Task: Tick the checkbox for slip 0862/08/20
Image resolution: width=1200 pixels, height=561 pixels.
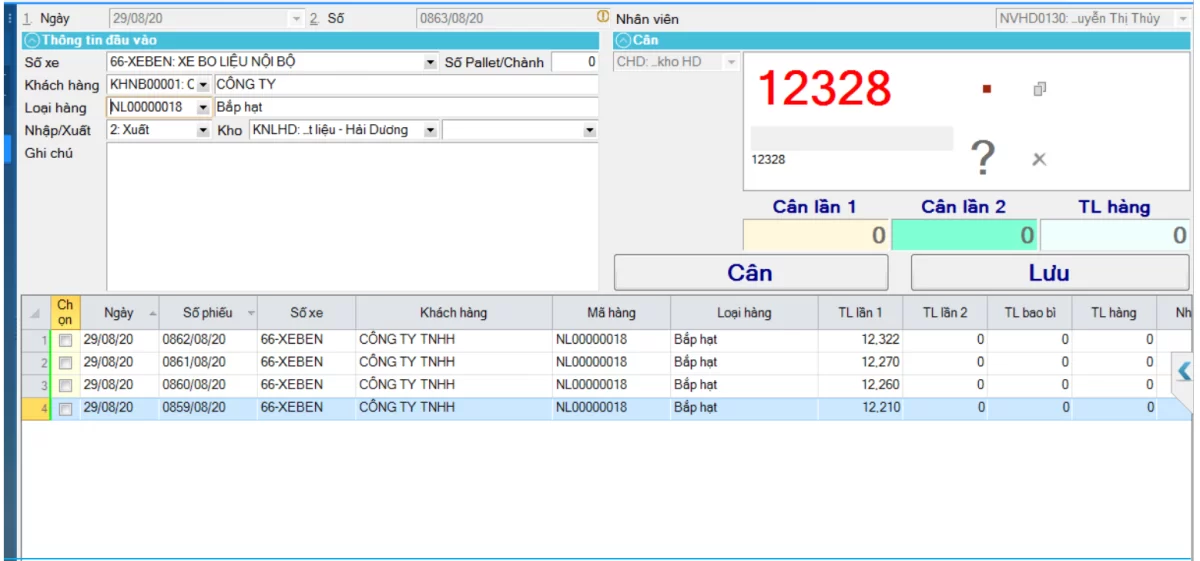Action: 65,340
